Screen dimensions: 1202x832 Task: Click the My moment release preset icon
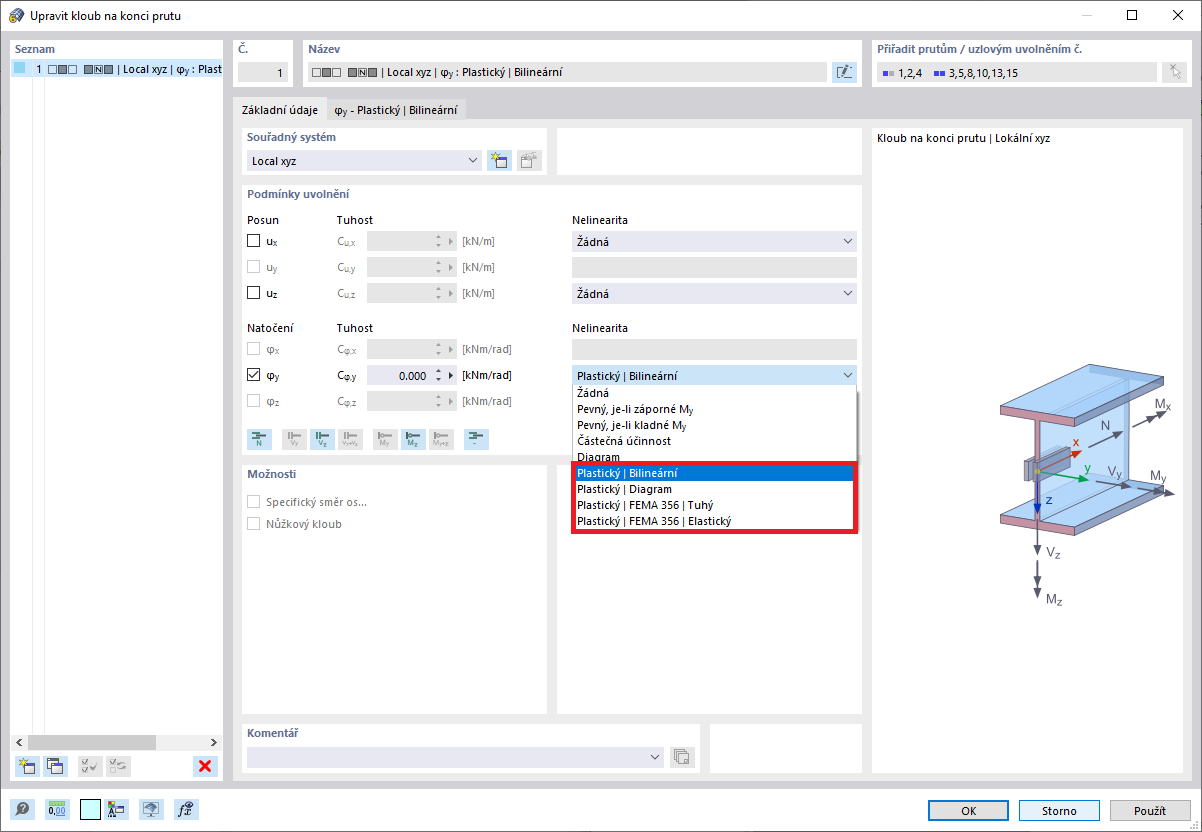385,438
